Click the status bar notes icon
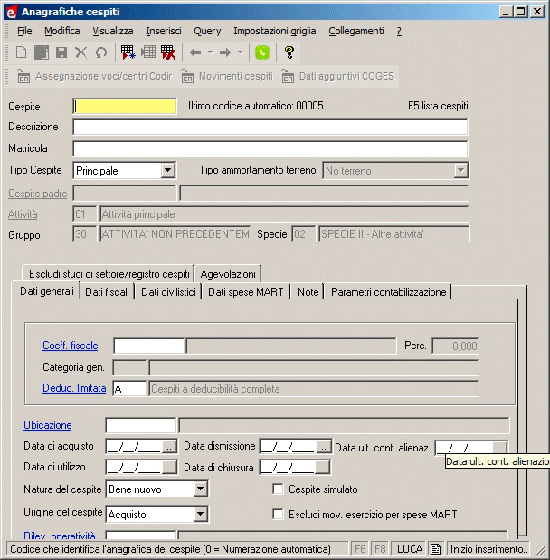Image resolution: width=550 pixels, height=560 pixels. pyautogui.click(x=435, y=549)
